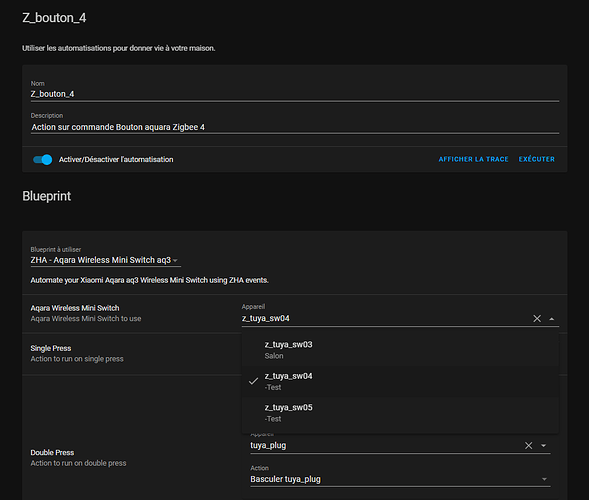Expand the tuya_plug device dropdown
Image resolution: width=589 pixels, height=500 pixels.
pyautogui.click(x=543, y=446)
